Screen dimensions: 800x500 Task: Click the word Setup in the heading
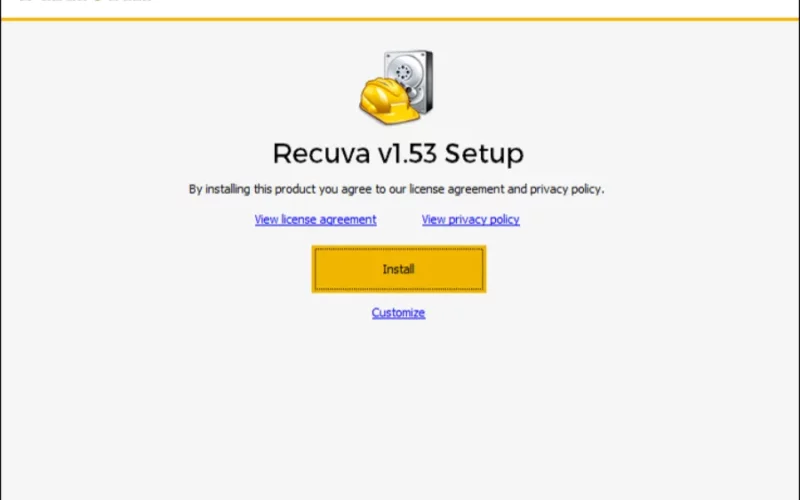pos(484,154)
